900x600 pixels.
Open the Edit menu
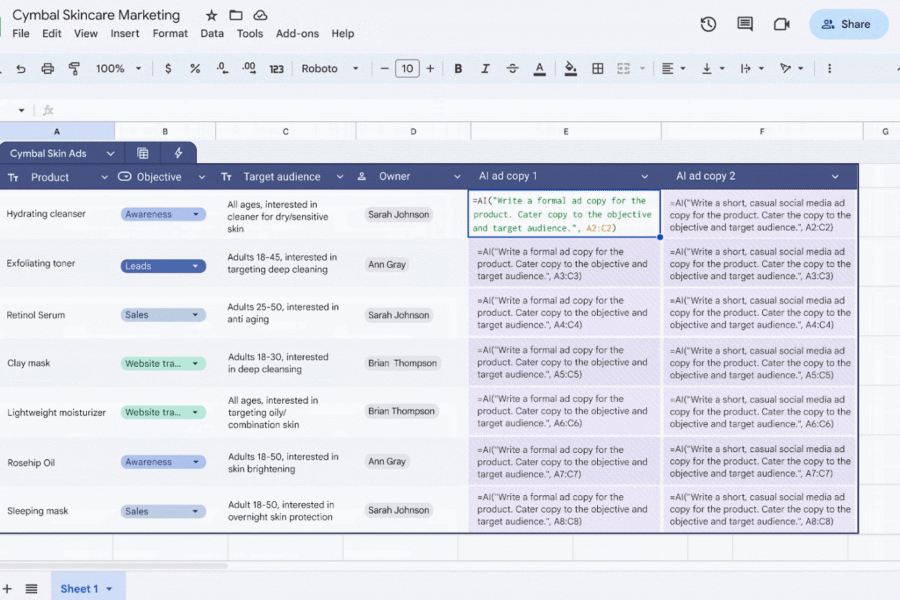(x=52, y=34)
